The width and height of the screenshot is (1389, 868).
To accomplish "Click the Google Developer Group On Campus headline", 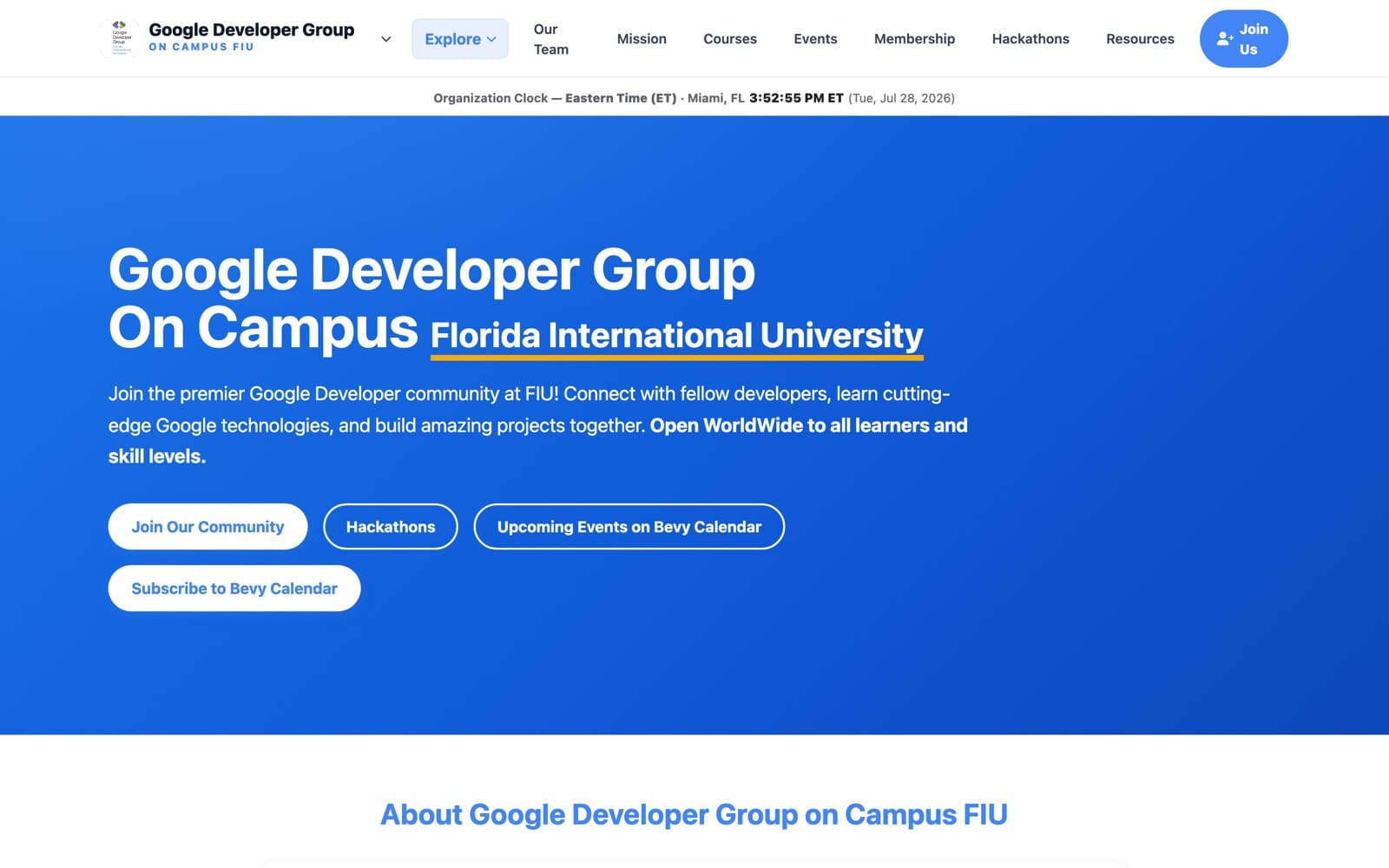I will coord(431,298).
